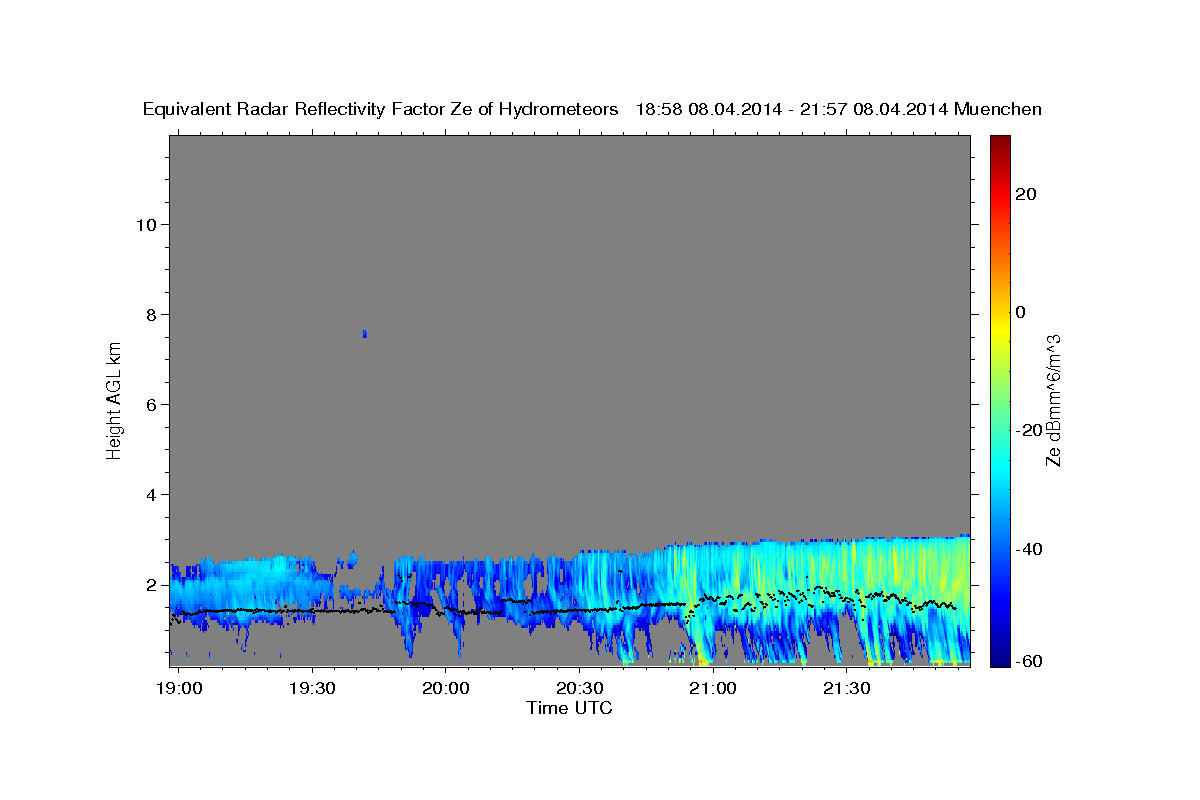Click the date range '18:58 08.04.2014 - 21:57 08.04.2014'

791,109
